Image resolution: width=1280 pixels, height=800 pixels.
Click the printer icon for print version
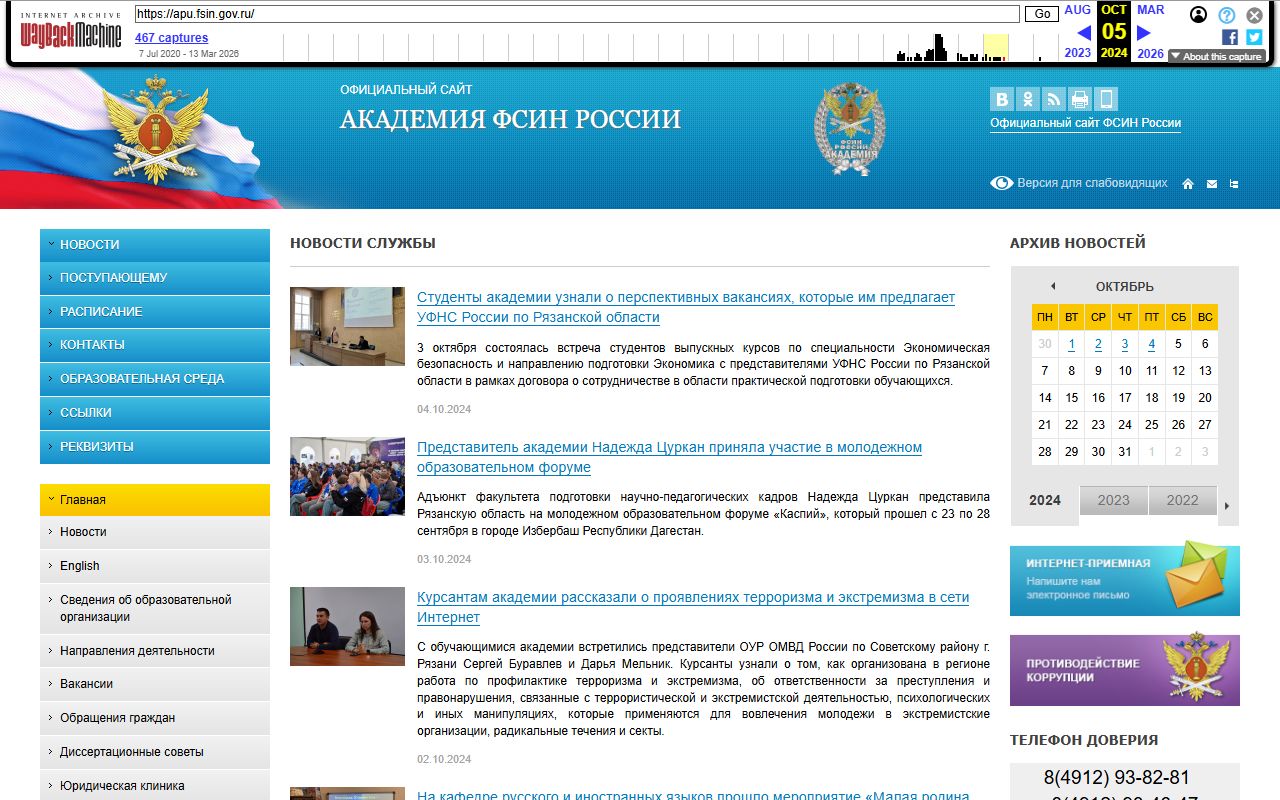coord(1080,99)
